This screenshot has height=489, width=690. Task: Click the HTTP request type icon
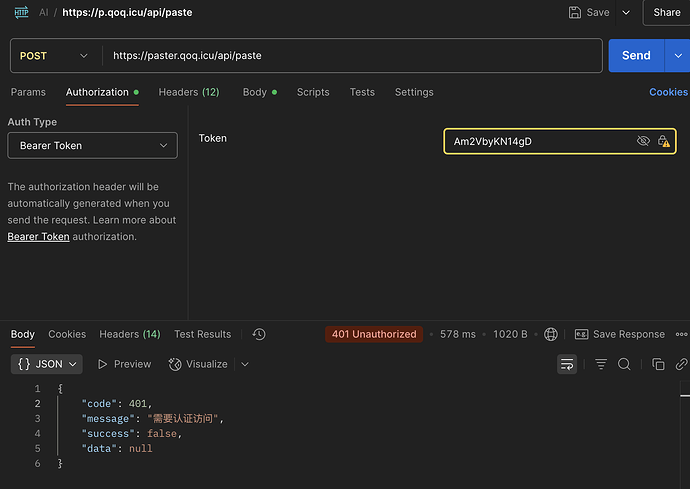coord(21,12)
